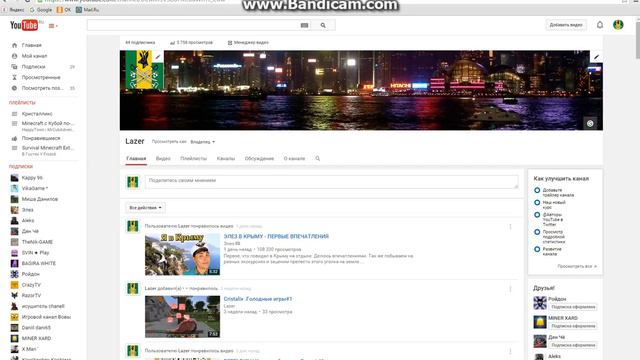Image resolution: width=640 pixels, height=360 pixels.
Task: Open the 'Владелец' view-as dropdown
Action: 202,142
